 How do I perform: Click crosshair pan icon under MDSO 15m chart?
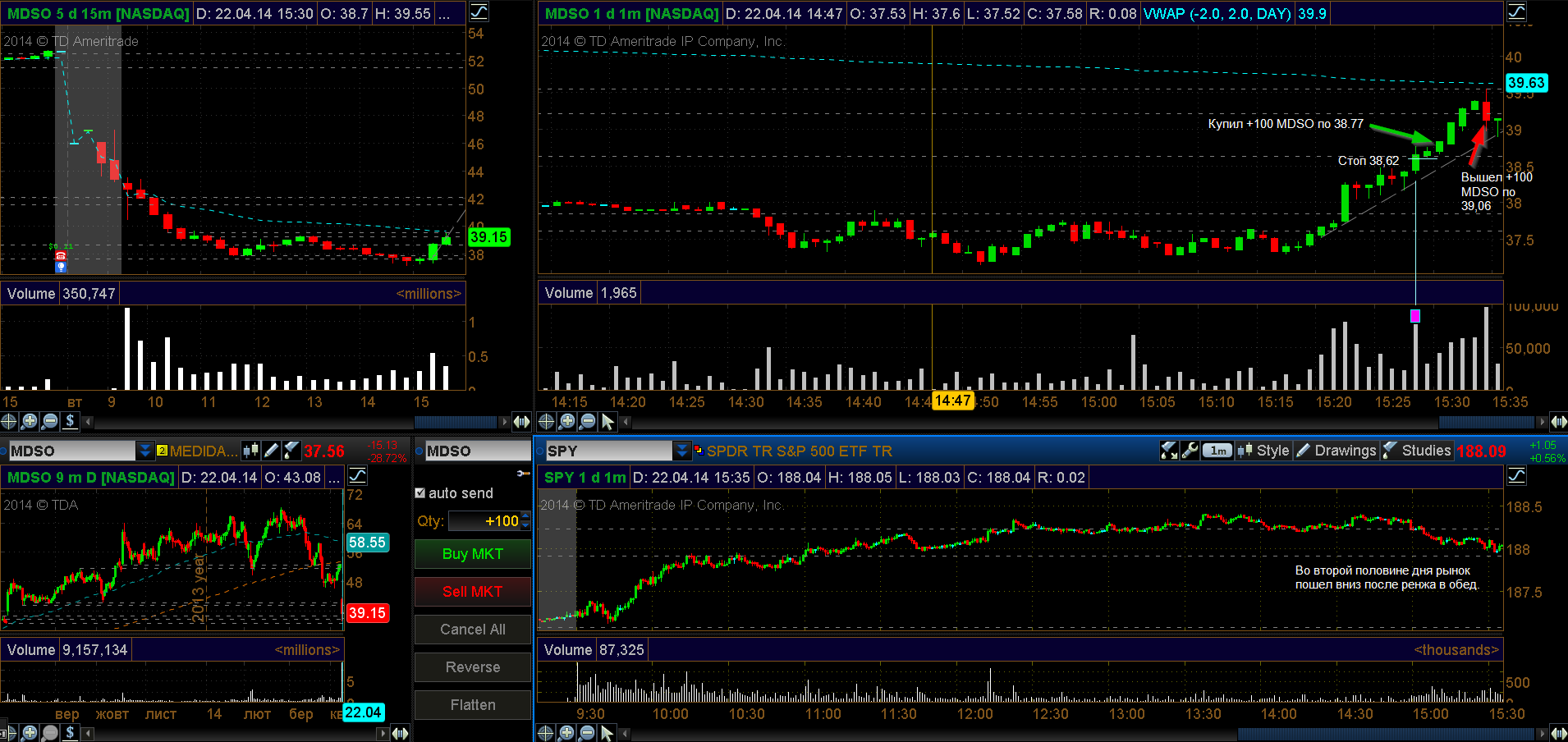(x=8, y=421)
